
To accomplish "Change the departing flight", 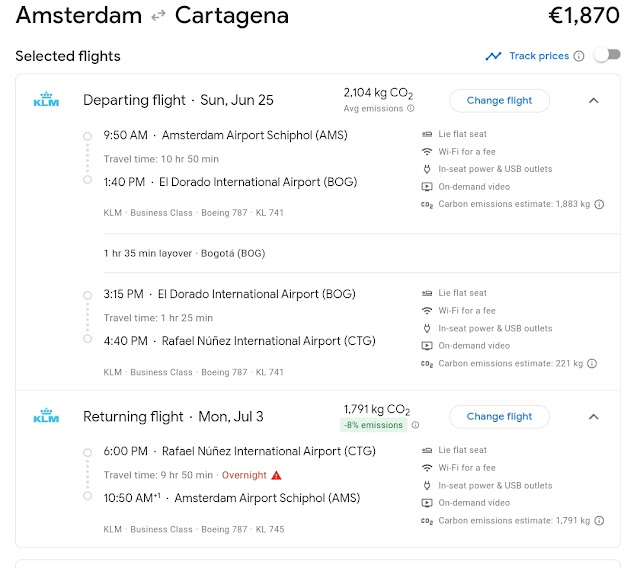I will point(499,100).
